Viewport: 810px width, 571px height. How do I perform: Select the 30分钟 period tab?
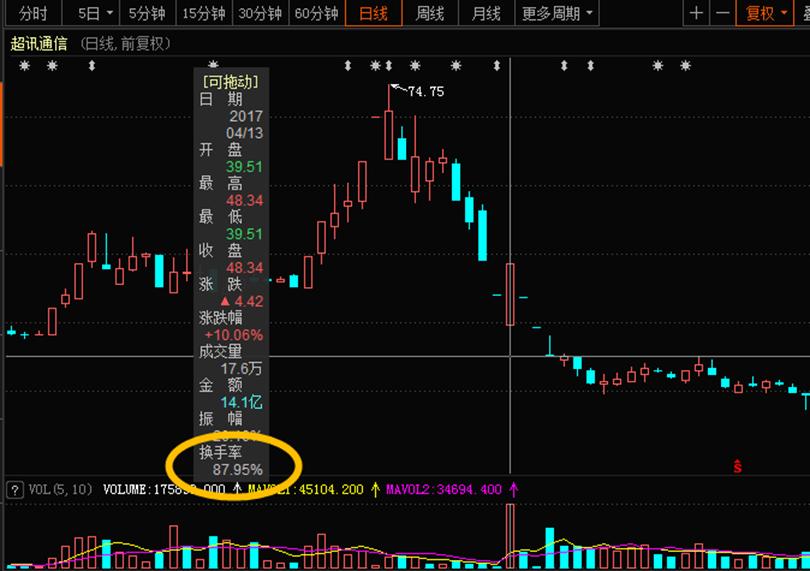pos(260,13)
